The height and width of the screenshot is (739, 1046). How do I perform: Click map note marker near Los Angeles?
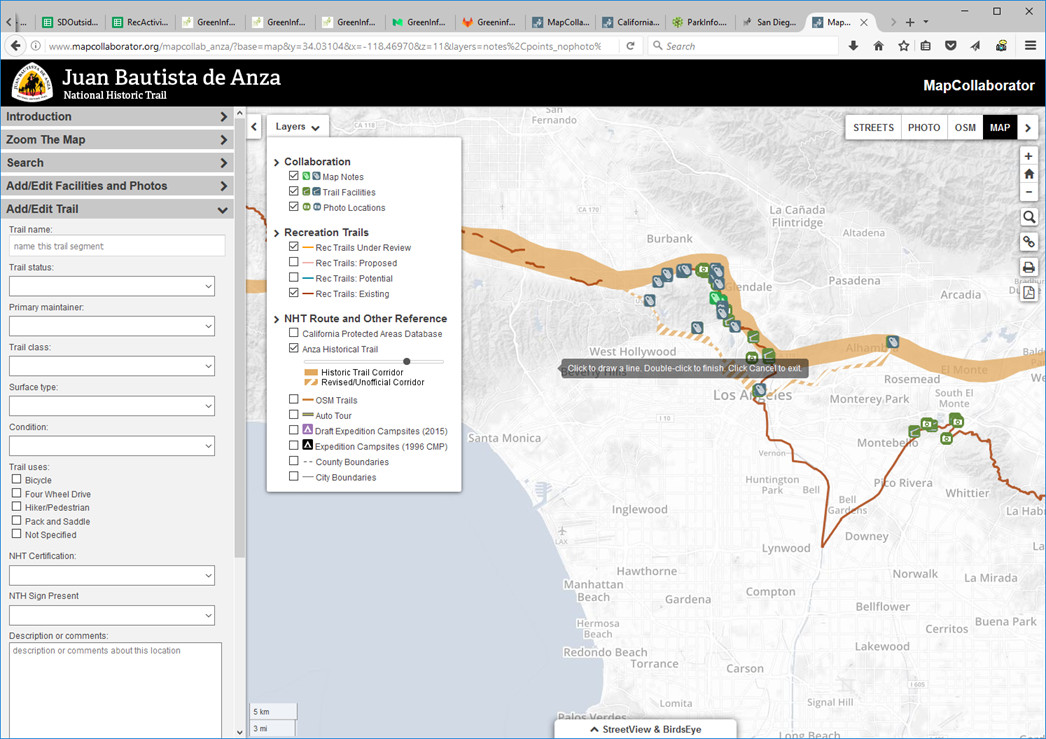[759, 390]
